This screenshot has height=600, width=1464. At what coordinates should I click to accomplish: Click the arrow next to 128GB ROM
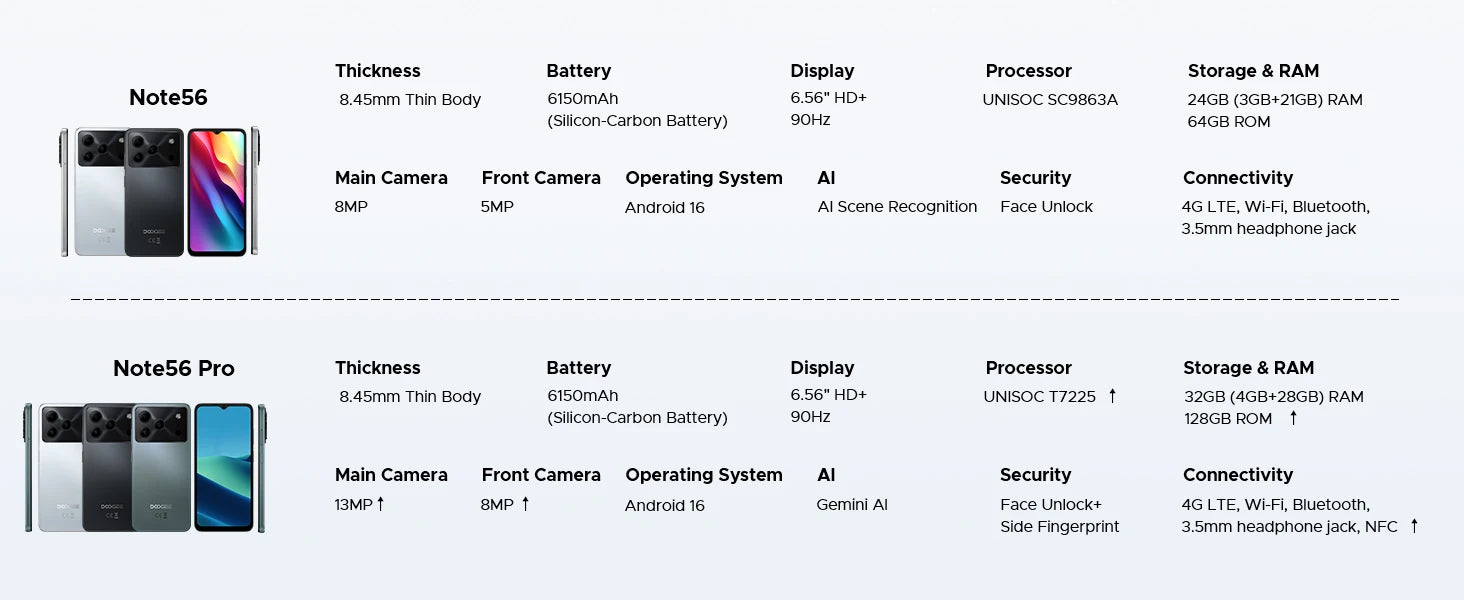tap(1293, 418)
